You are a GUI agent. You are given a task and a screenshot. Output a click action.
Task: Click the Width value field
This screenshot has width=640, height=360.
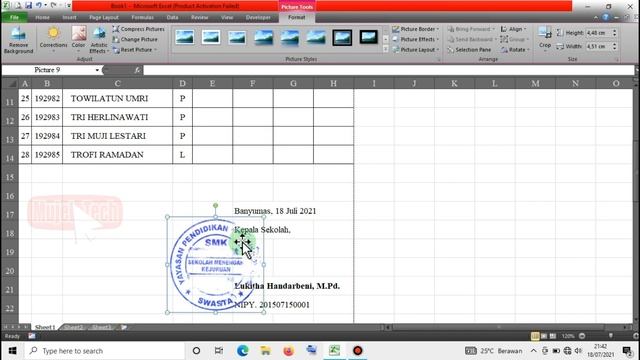coord(599,46)
